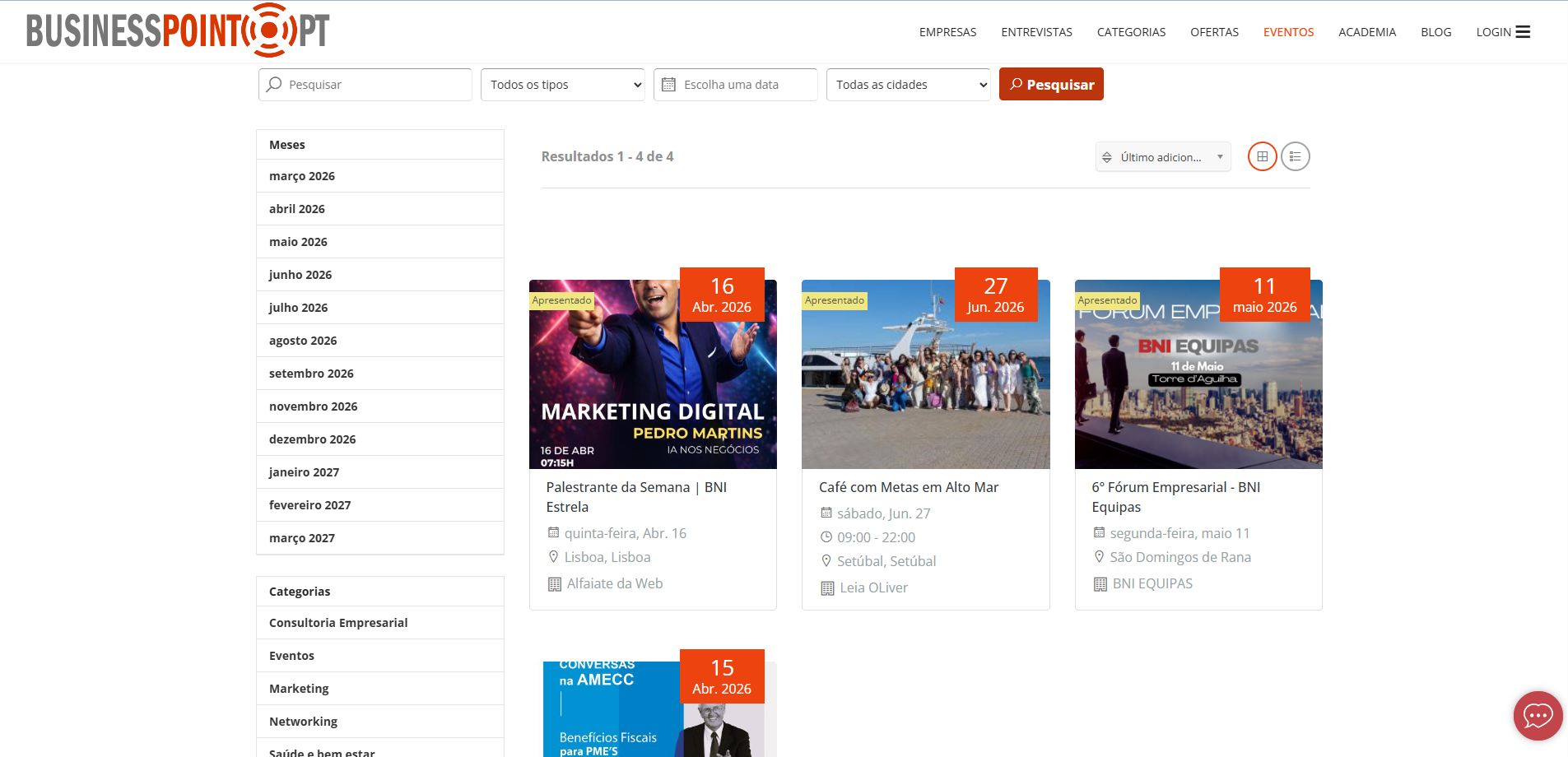The image size is (1568, 757).
Task: Click the BusinessPoint.PT logo
Action: pos(178,30)
